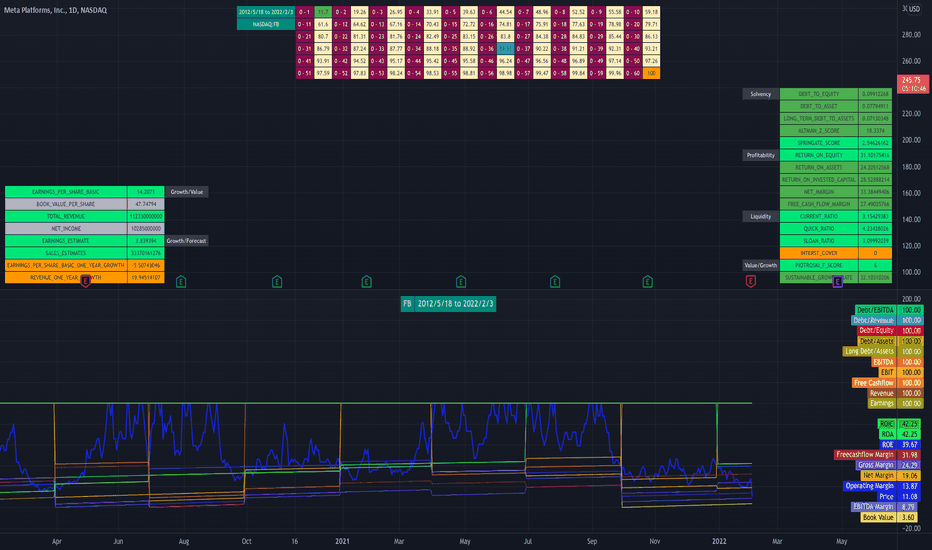Viewport: 932px width, 550px height.
Task: Select the ALTMAN_Z_SCORE cell
Action: [x=819, y=131]
